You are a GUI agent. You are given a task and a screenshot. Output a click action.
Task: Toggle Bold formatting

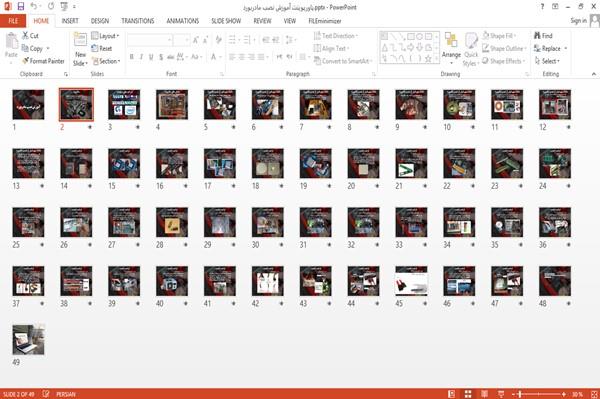click(x=132, y=57)
